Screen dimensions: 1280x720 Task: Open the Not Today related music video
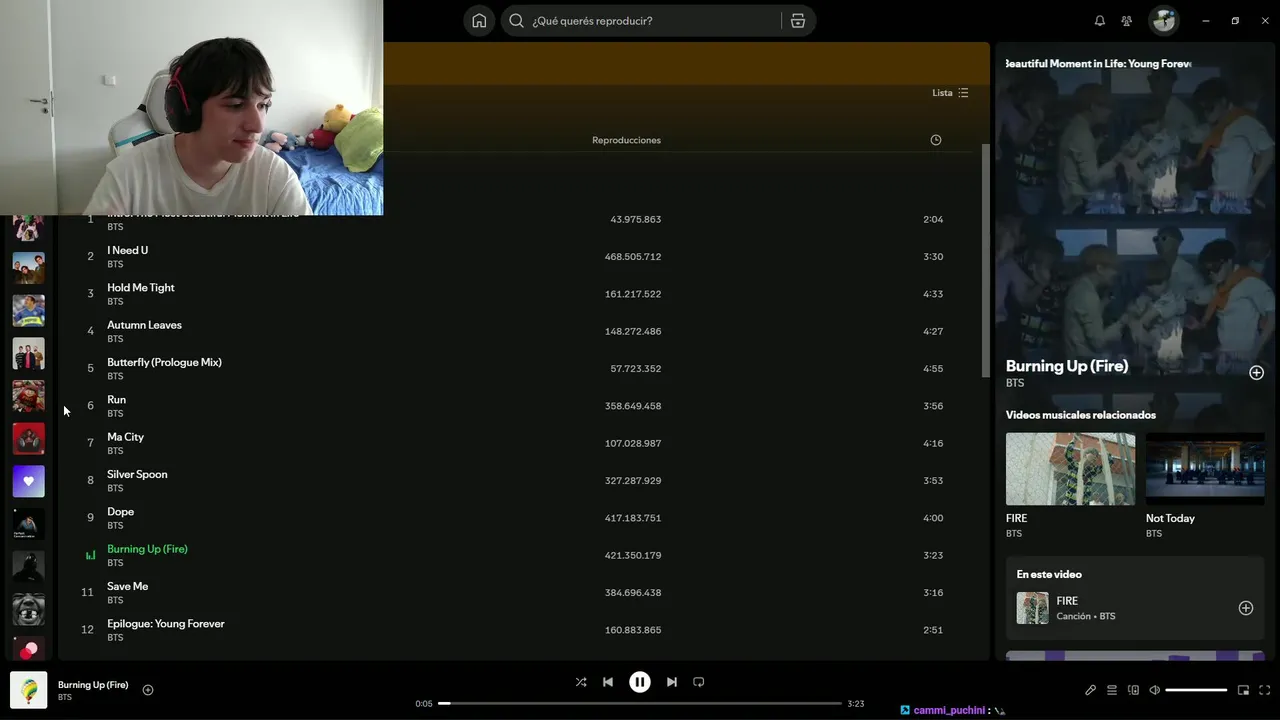pos(1205,469)
